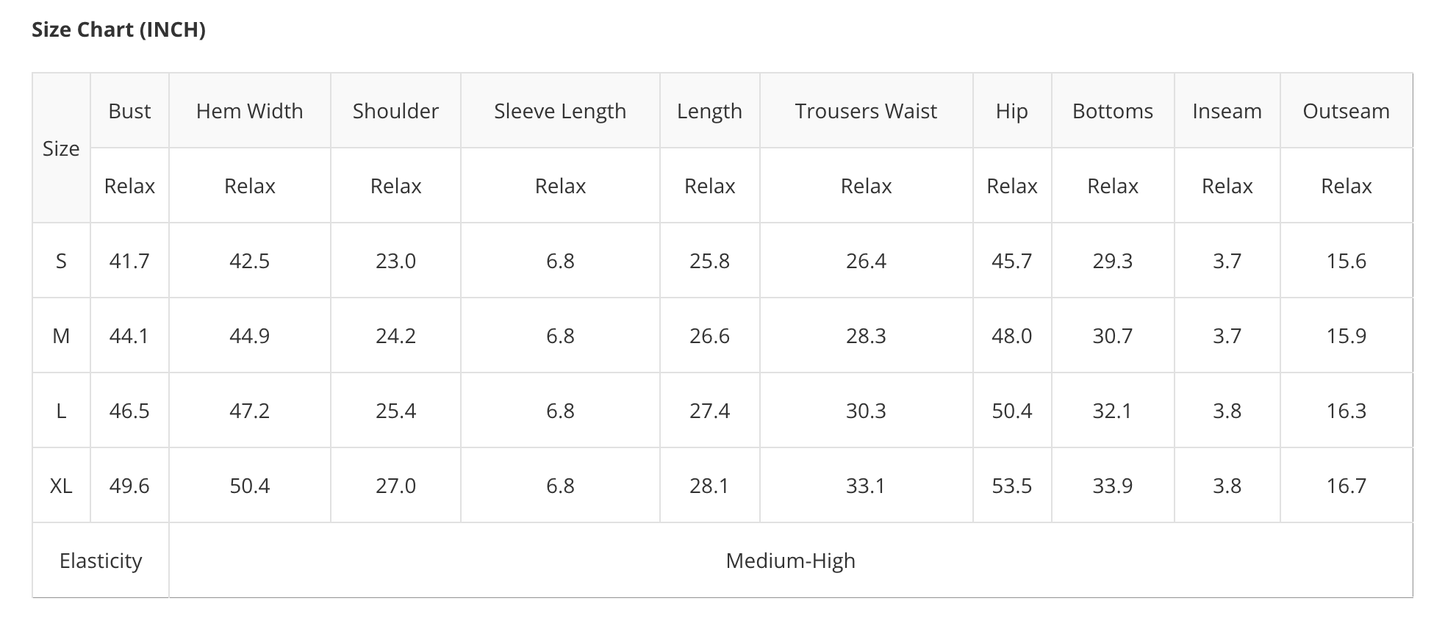
Task: Click the 16.7 outseam value for XL
Action: click(x=1346, y=486)
